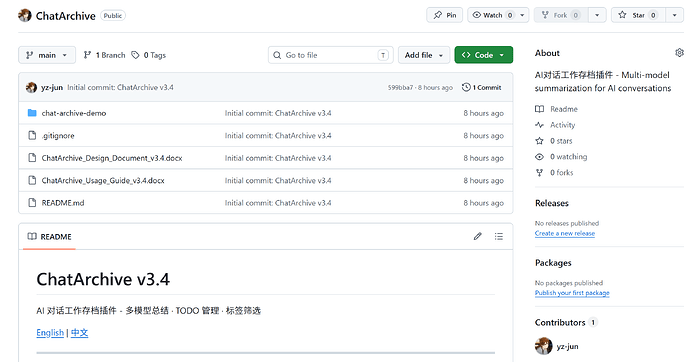Click the book icon beside Readme
690x362 pixels.
pyautogui.click(x=539, y=109)
